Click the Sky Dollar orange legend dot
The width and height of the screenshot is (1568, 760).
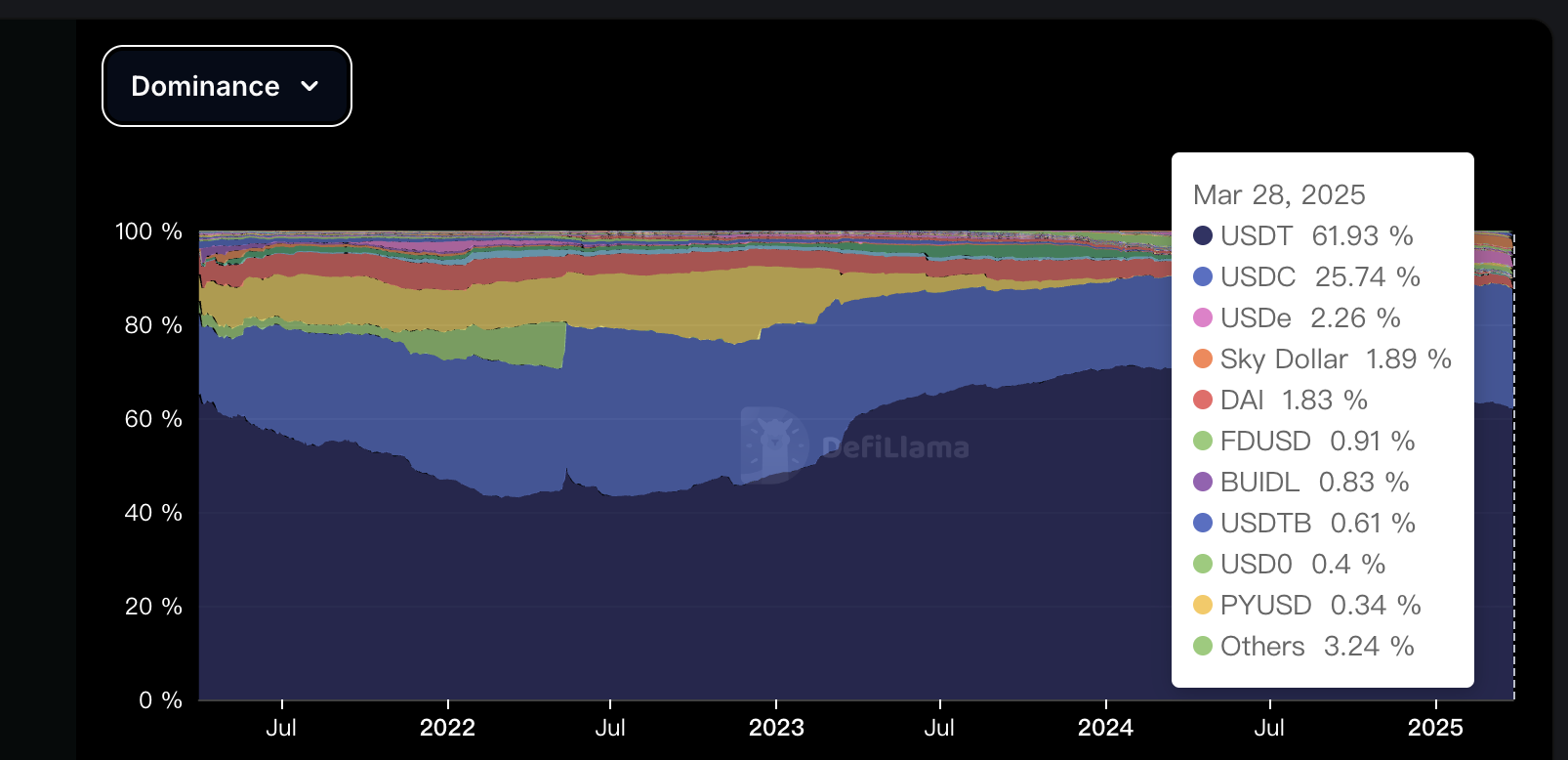point(1203,359)
